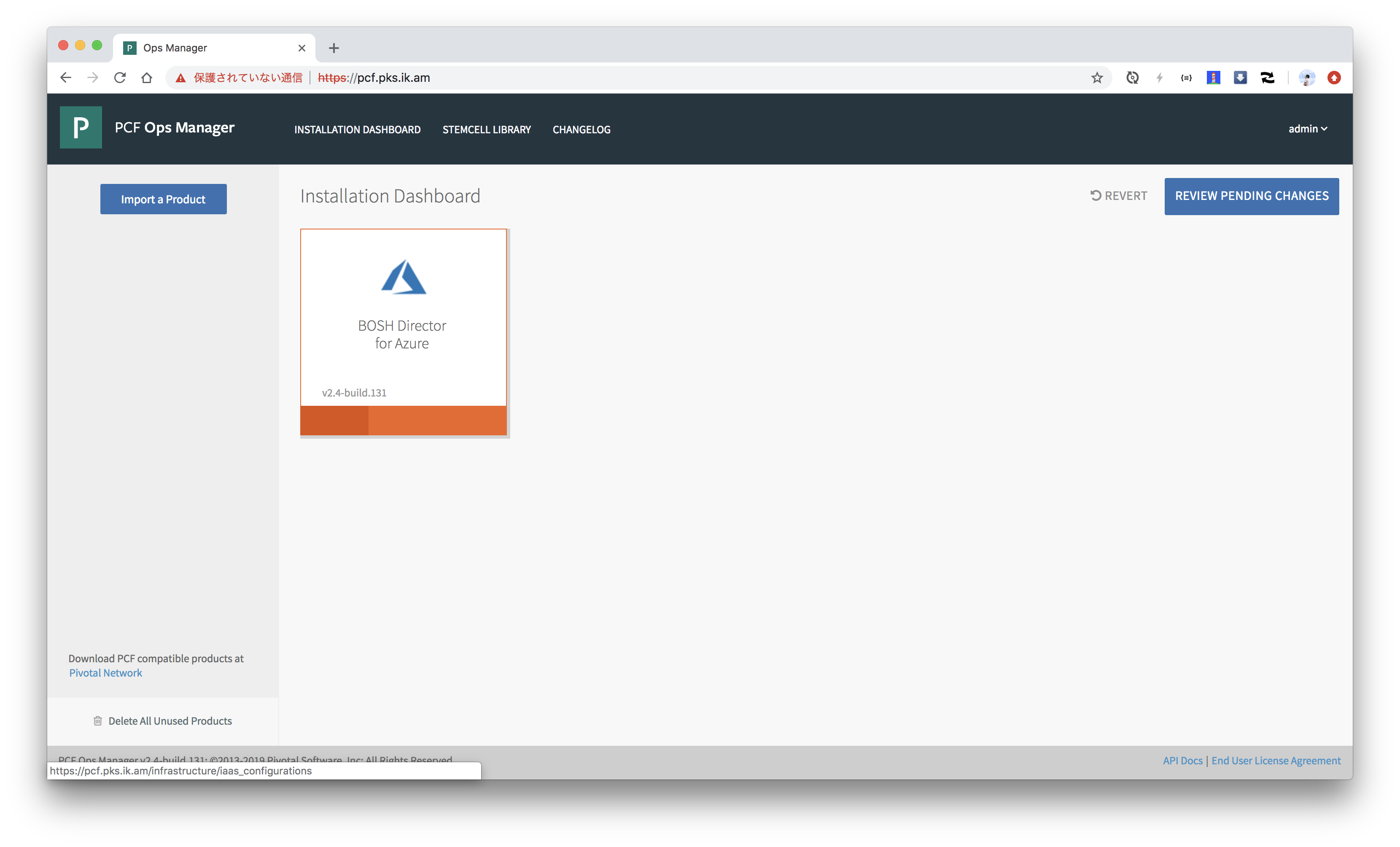
Task: Click the insecure connection warning triangle icon
Action: [x=180, y=78]
